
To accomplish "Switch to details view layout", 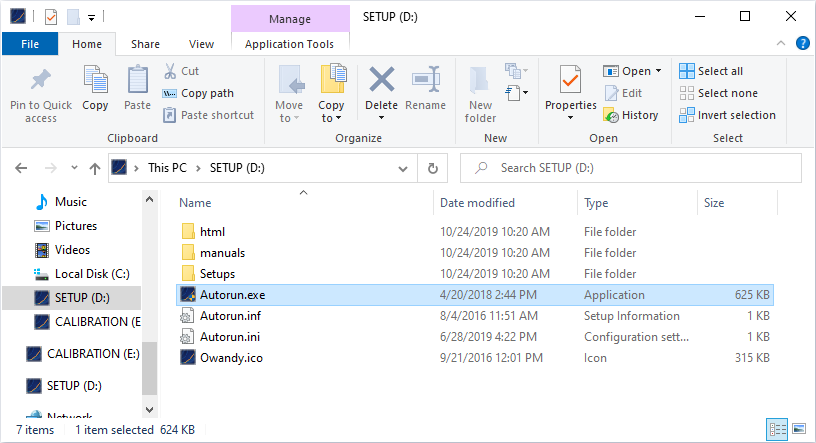I will coord(778,429).
